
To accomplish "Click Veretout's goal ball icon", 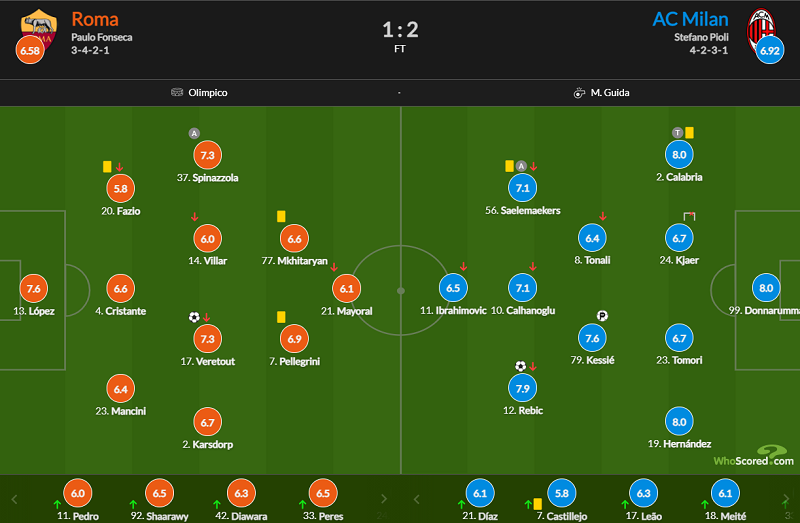I will point(194,317).
